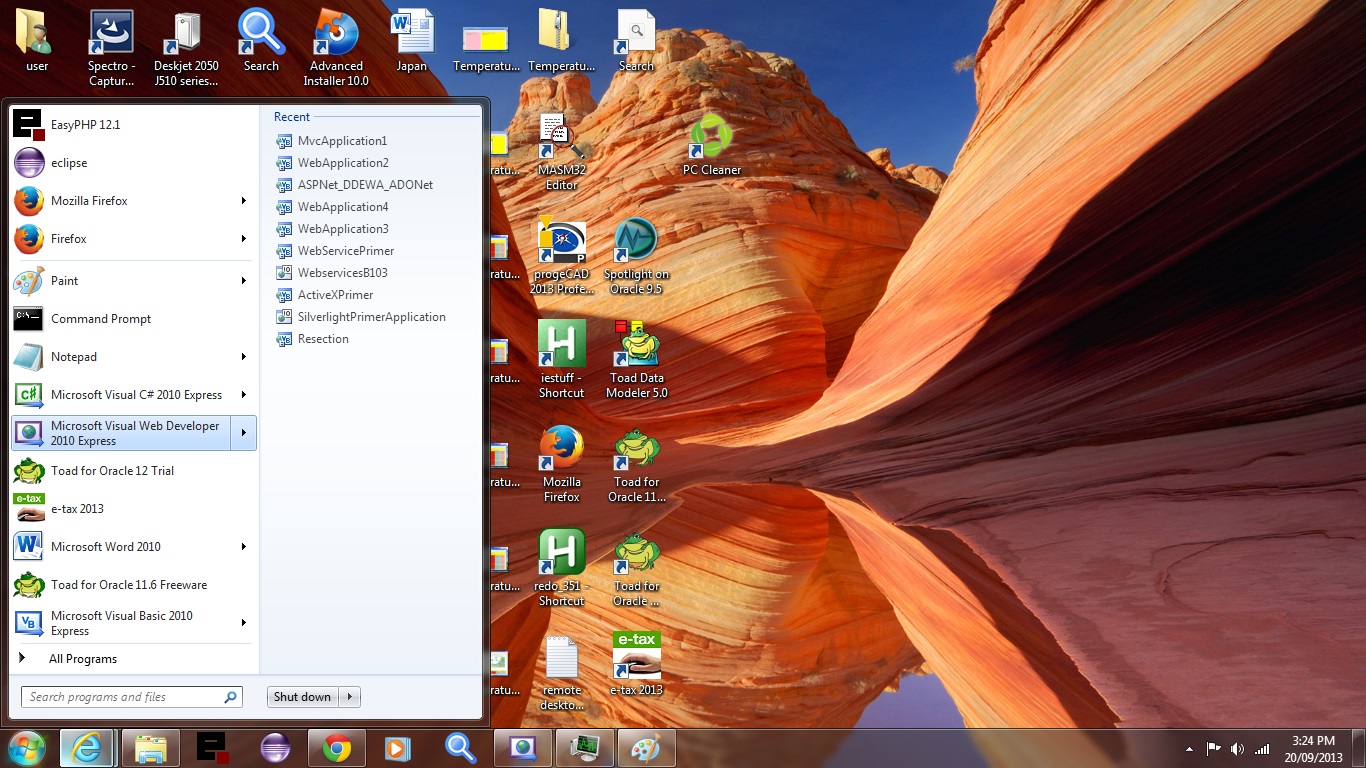Select Microsoft Word 2010 in Start menu
This screenshot has width=1366, height=768.
click(121, 546)
